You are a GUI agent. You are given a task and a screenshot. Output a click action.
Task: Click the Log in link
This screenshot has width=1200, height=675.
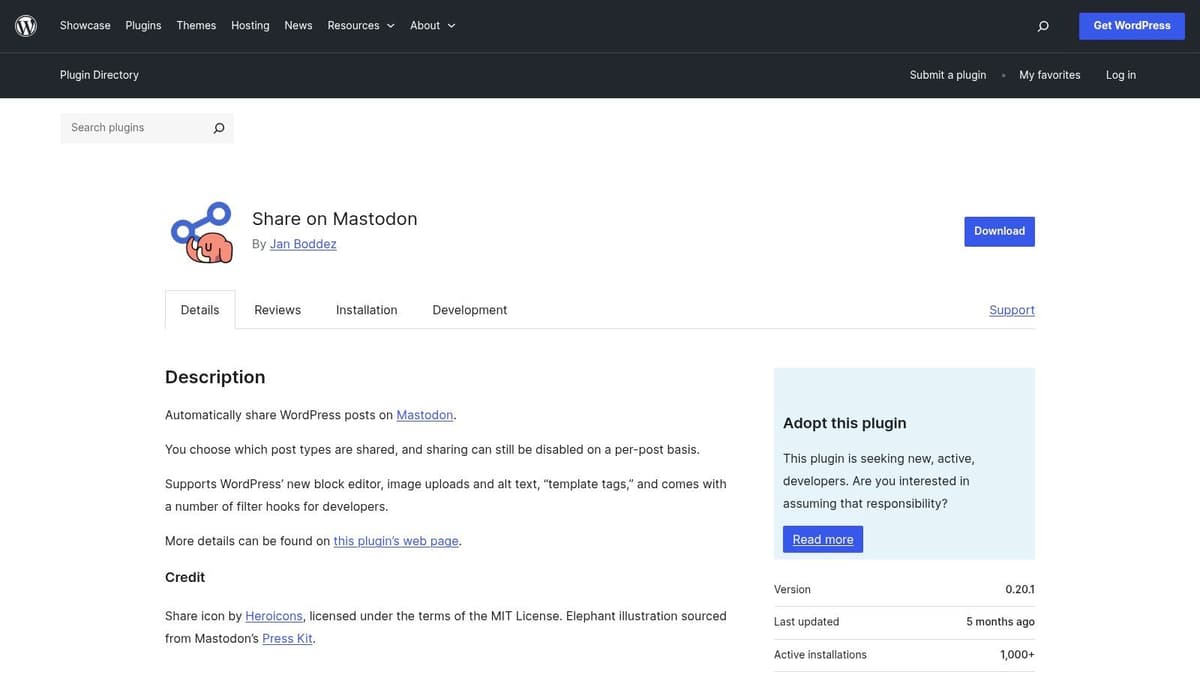pyautogui.click(x=1121, y=75)
